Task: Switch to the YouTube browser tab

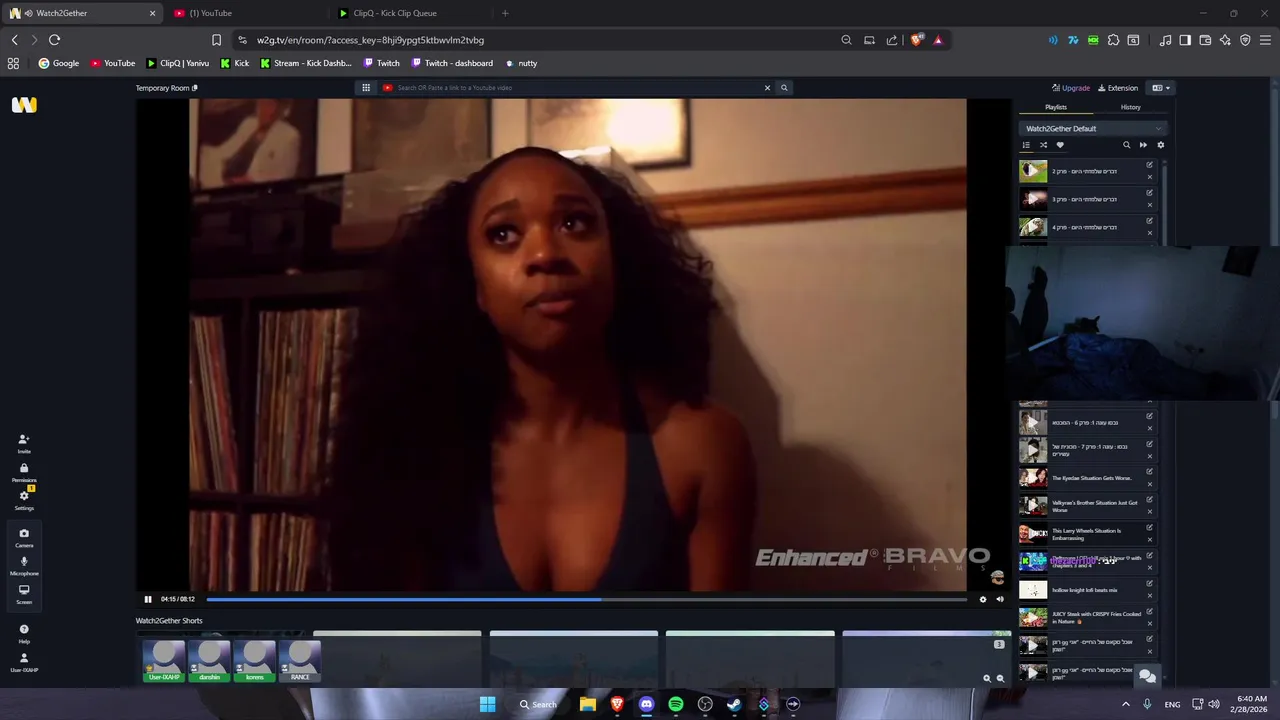Action: click(244, 13)
